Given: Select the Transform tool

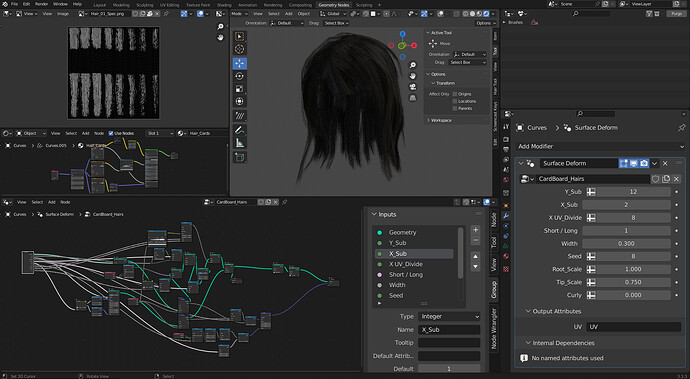Looking at the screenshot, I should point(239,101).
